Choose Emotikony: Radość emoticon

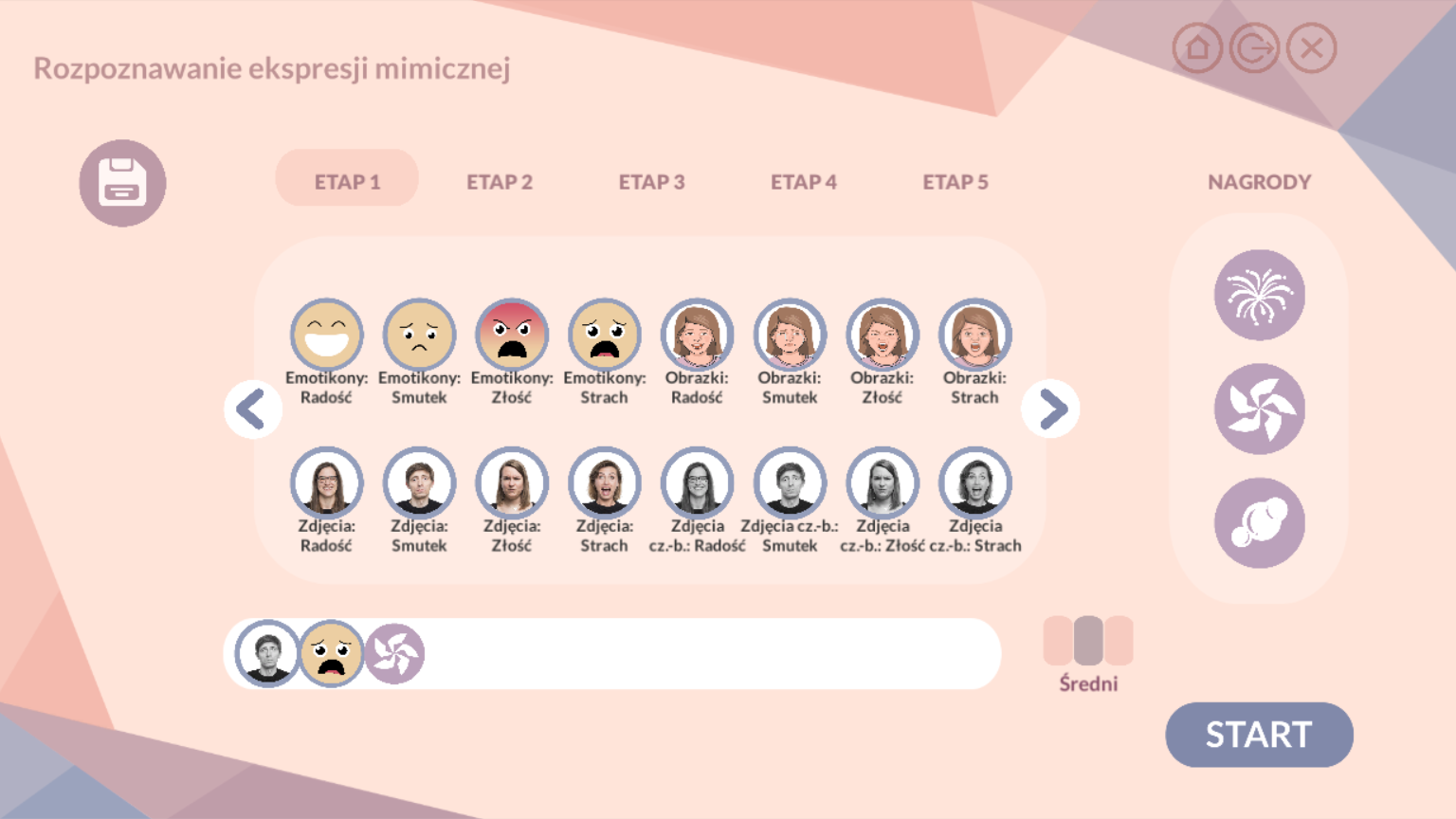tap(326, 336)
